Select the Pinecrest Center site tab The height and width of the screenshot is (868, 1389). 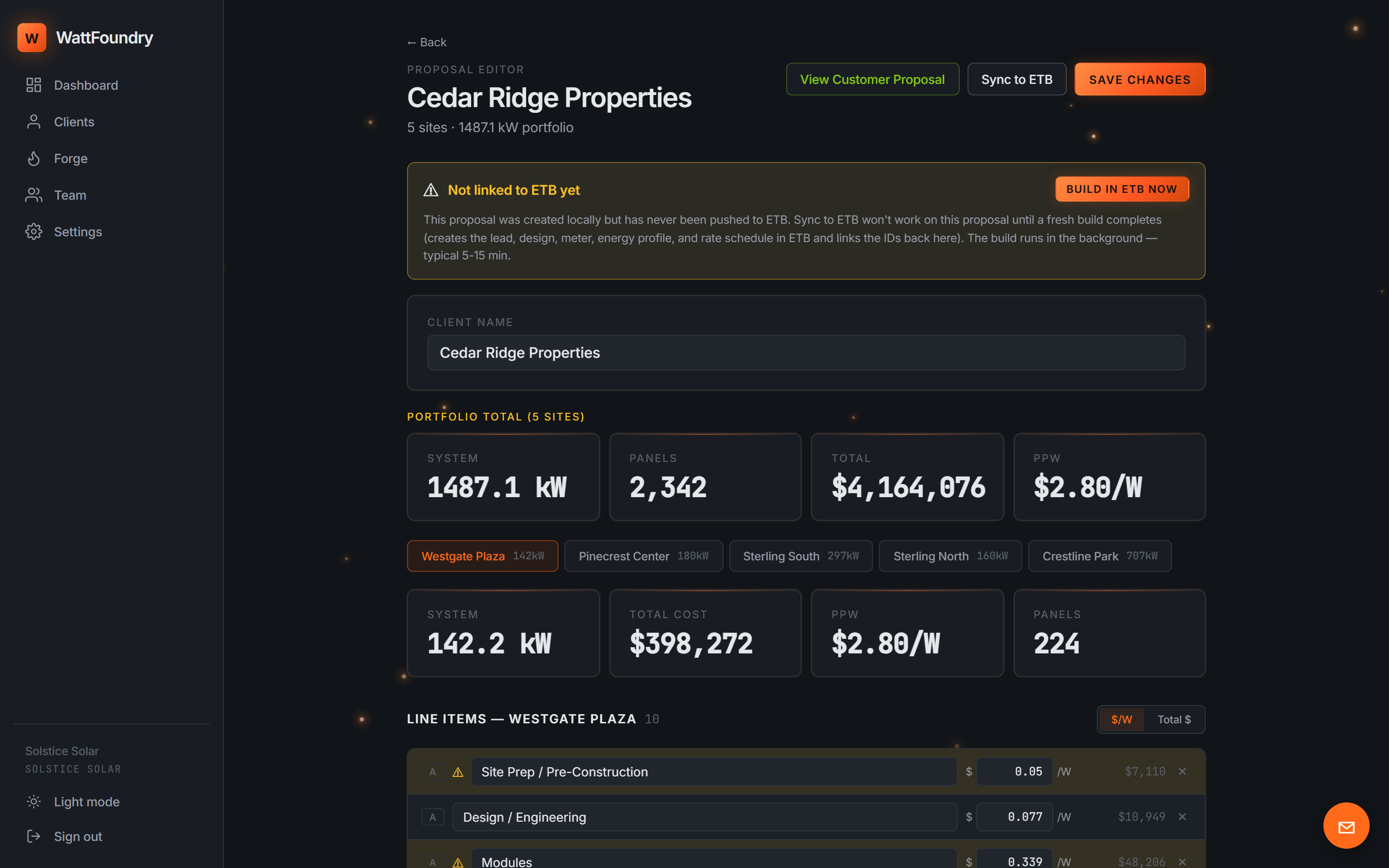tap(643, 556)
